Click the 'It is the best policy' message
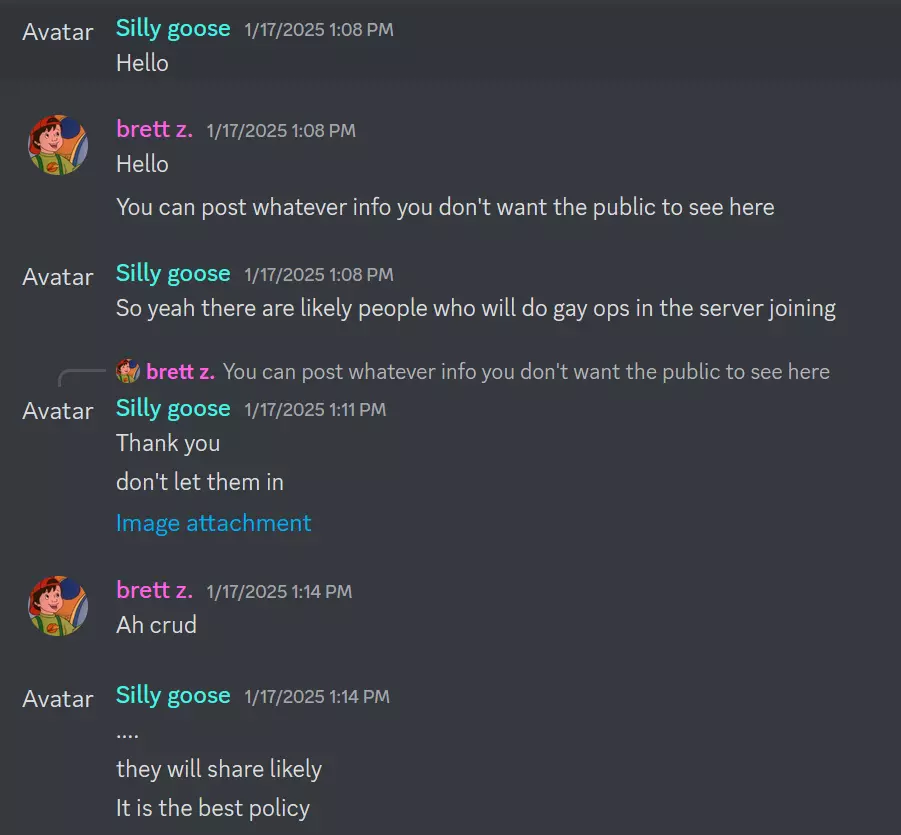The width and height of the screenshot is (901, 835). (x=213, y=808)
